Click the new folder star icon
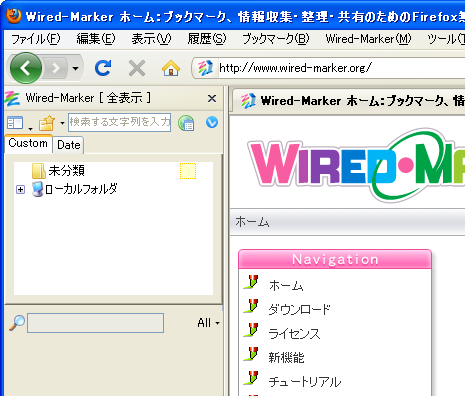 click(47, 123)
